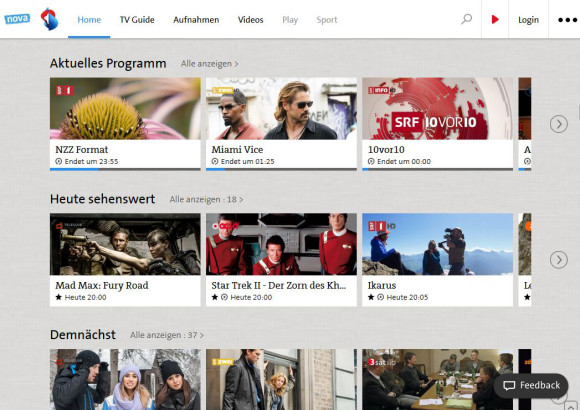Open the three-dots more menu
This screenshot has width=580, height=410.
(567, 20)
